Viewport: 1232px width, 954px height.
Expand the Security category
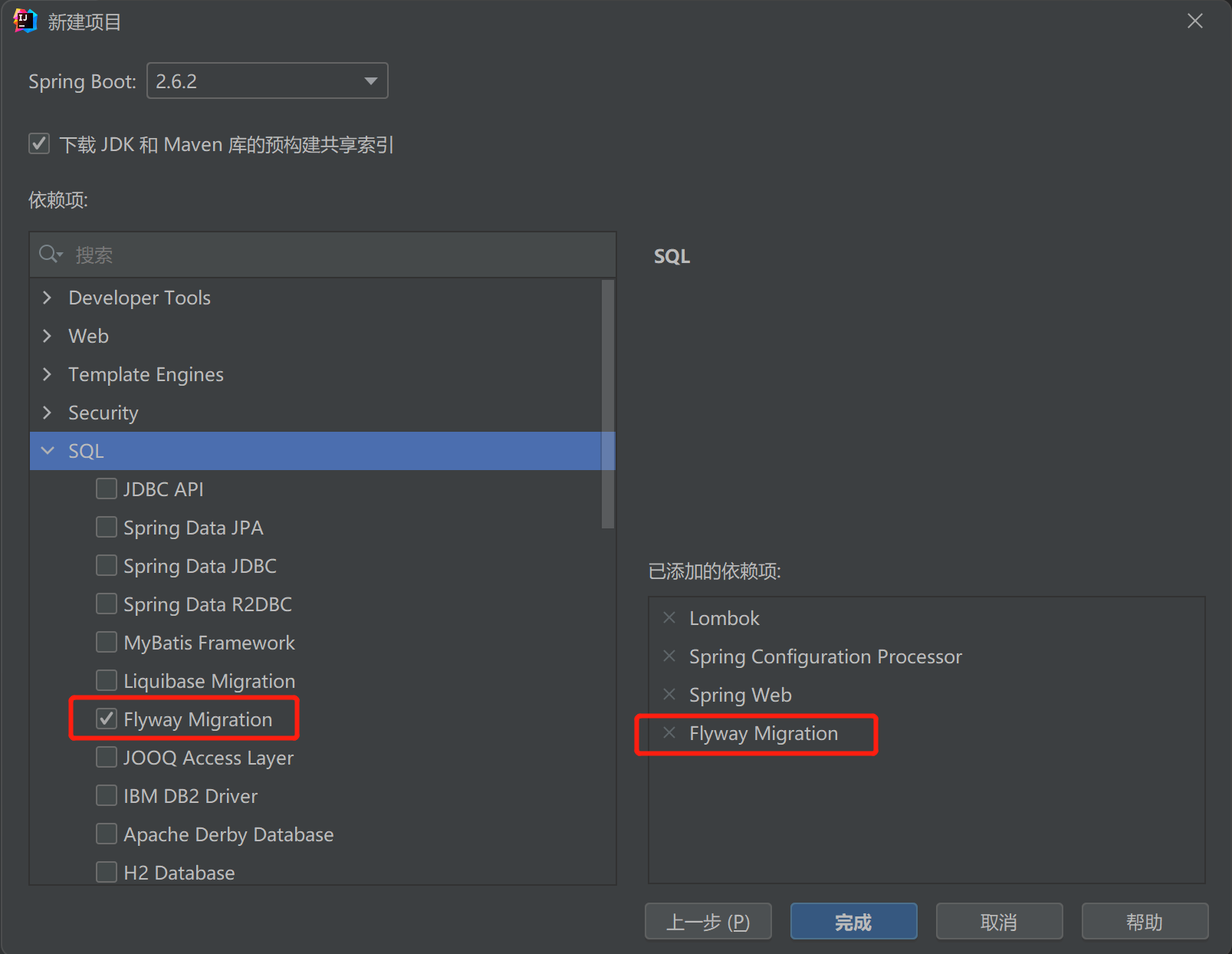coord(48,413)
